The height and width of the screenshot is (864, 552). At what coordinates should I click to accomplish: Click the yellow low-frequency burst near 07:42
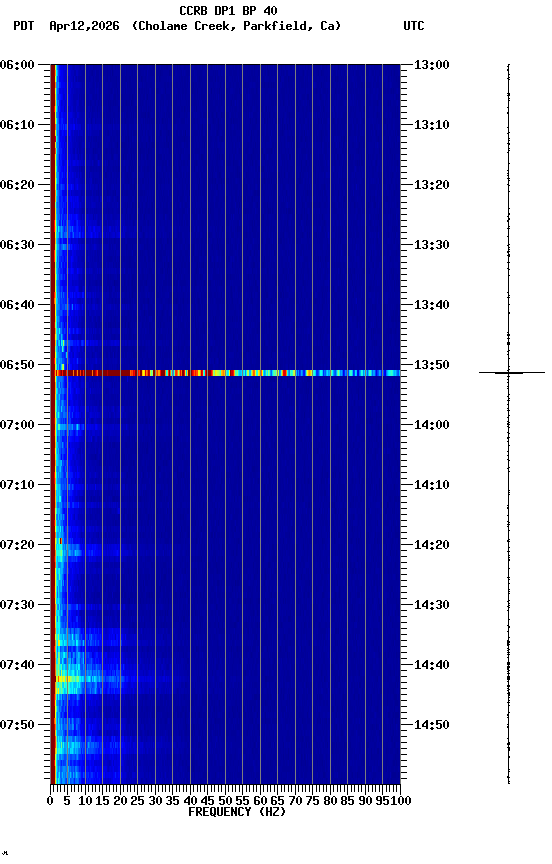[69, 679]
